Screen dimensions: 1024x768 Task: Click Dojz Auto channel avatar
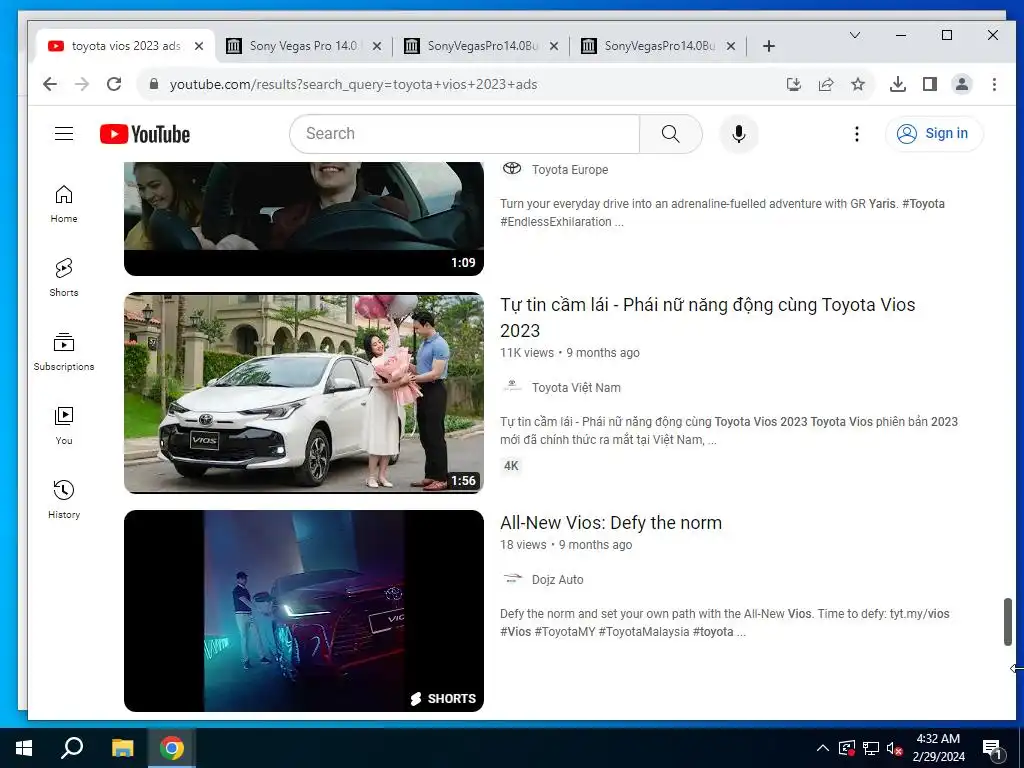512,579
